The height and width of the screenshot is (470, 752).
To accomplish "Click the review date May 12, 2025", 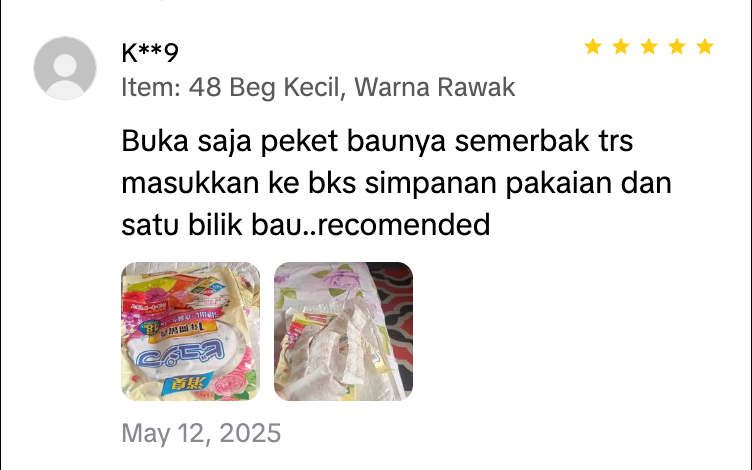I will (201, 433).
